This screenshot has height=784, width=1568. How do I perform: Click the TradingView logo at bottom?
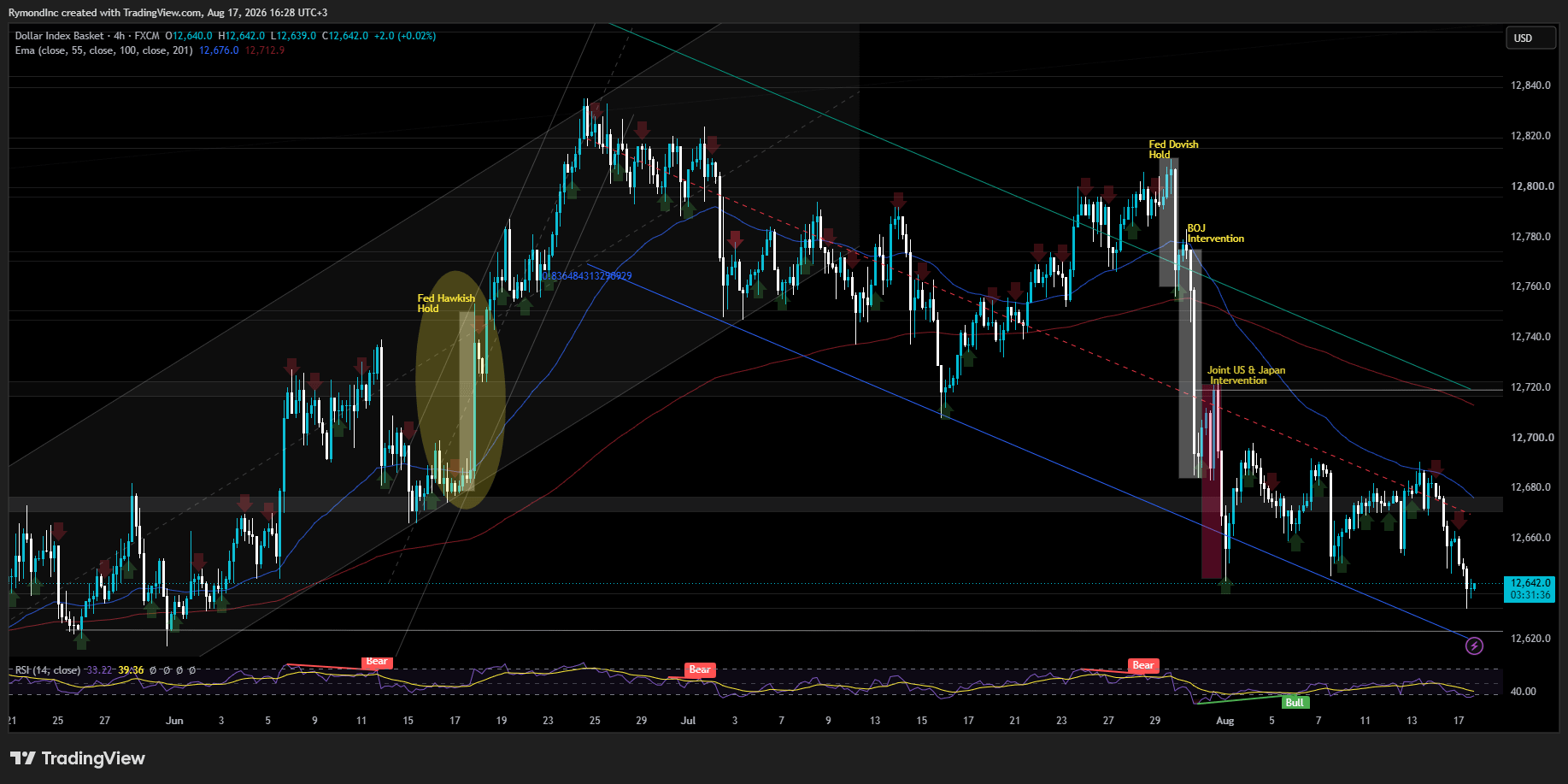78,758
